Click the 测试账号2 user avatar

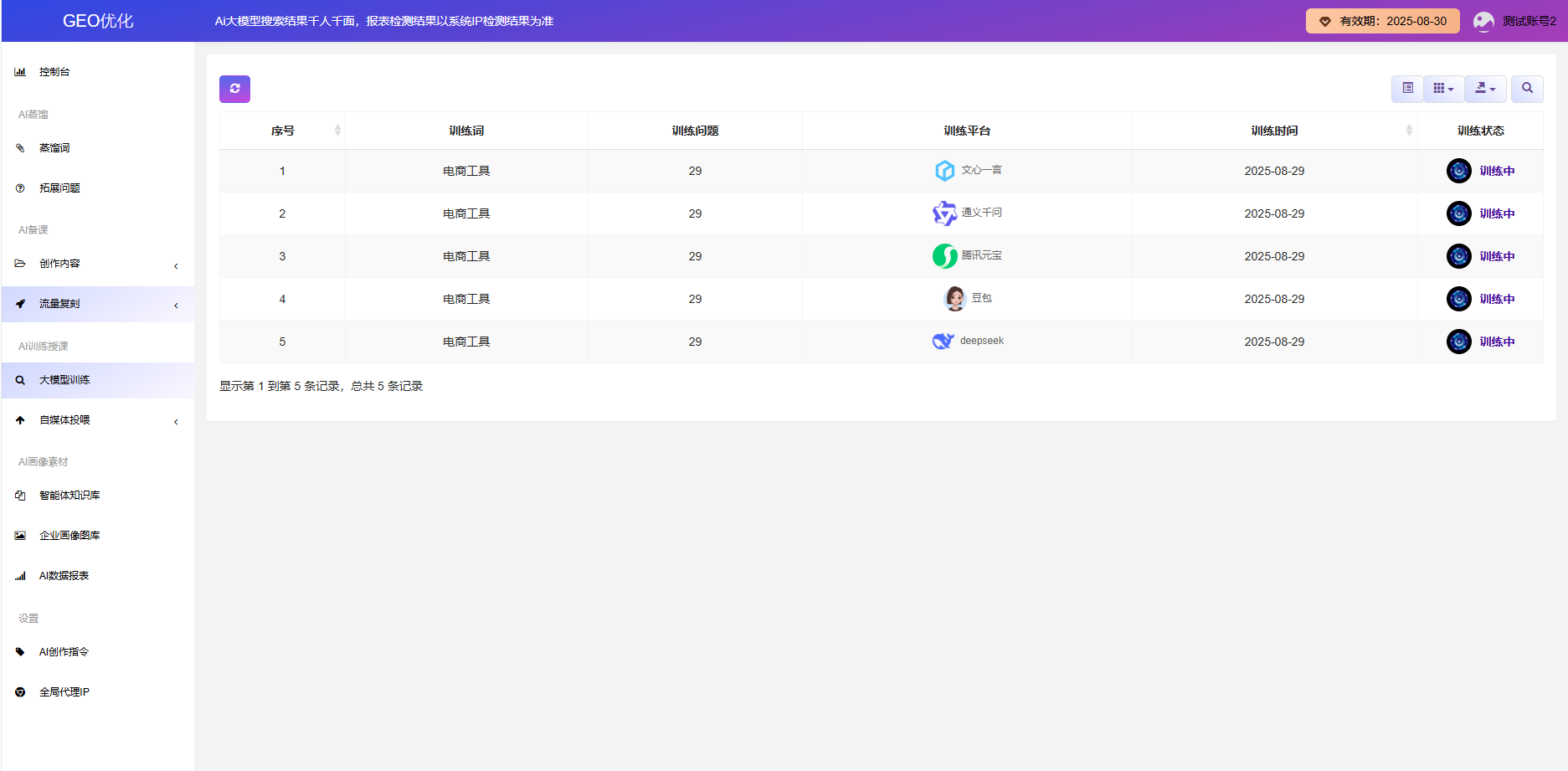(x=1483, y=22)
